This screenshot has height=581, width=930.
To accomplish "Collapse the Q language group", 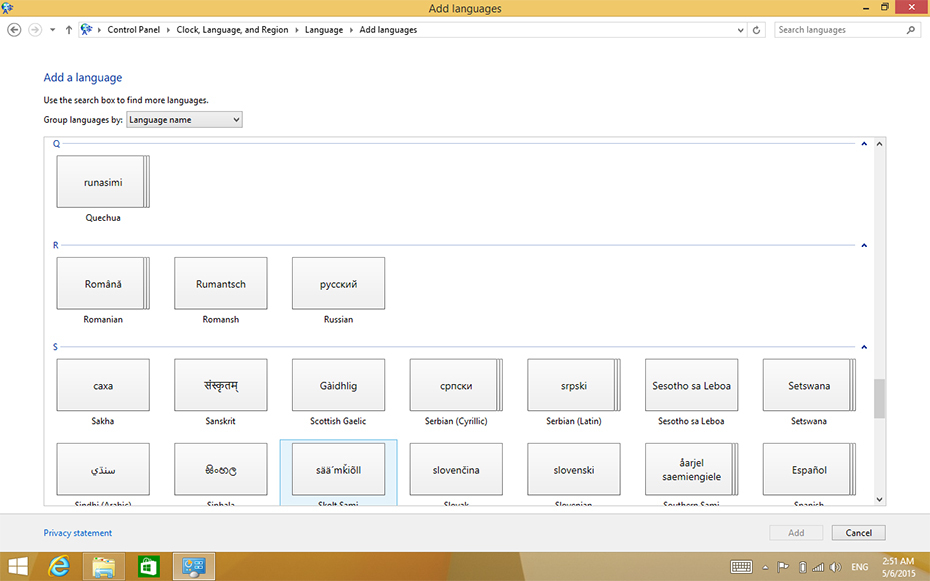I will pyautogui.click(x=864, y=144).
